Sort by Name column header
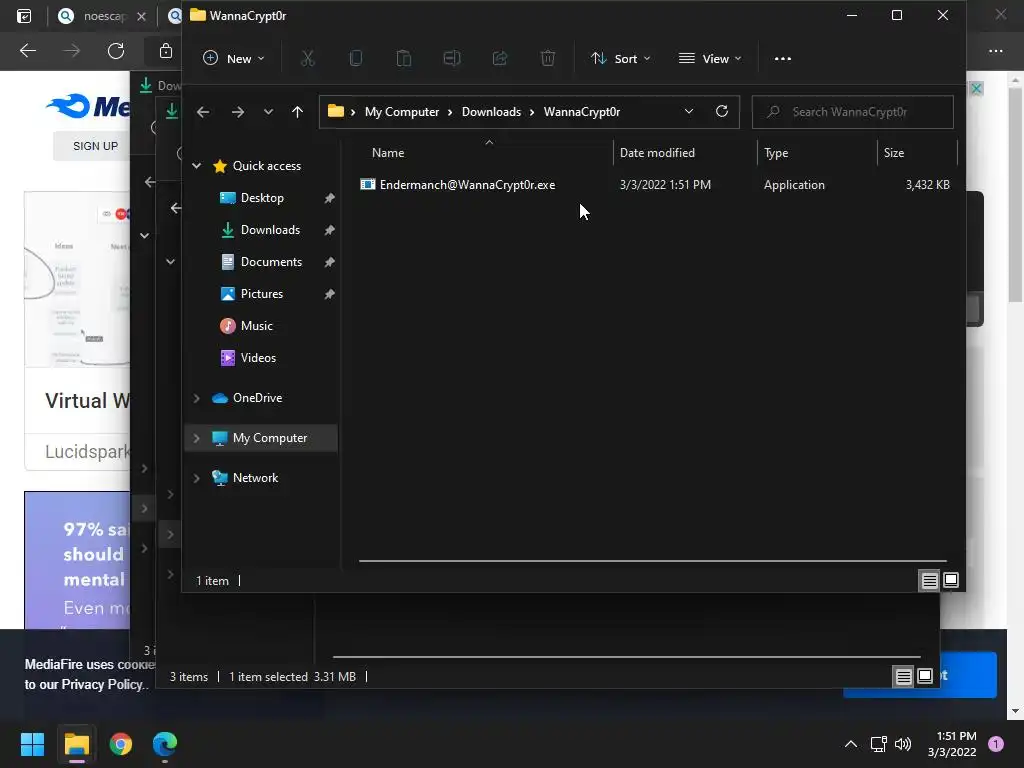Viewport: 1024px width, 768px height. pos(388,153)
